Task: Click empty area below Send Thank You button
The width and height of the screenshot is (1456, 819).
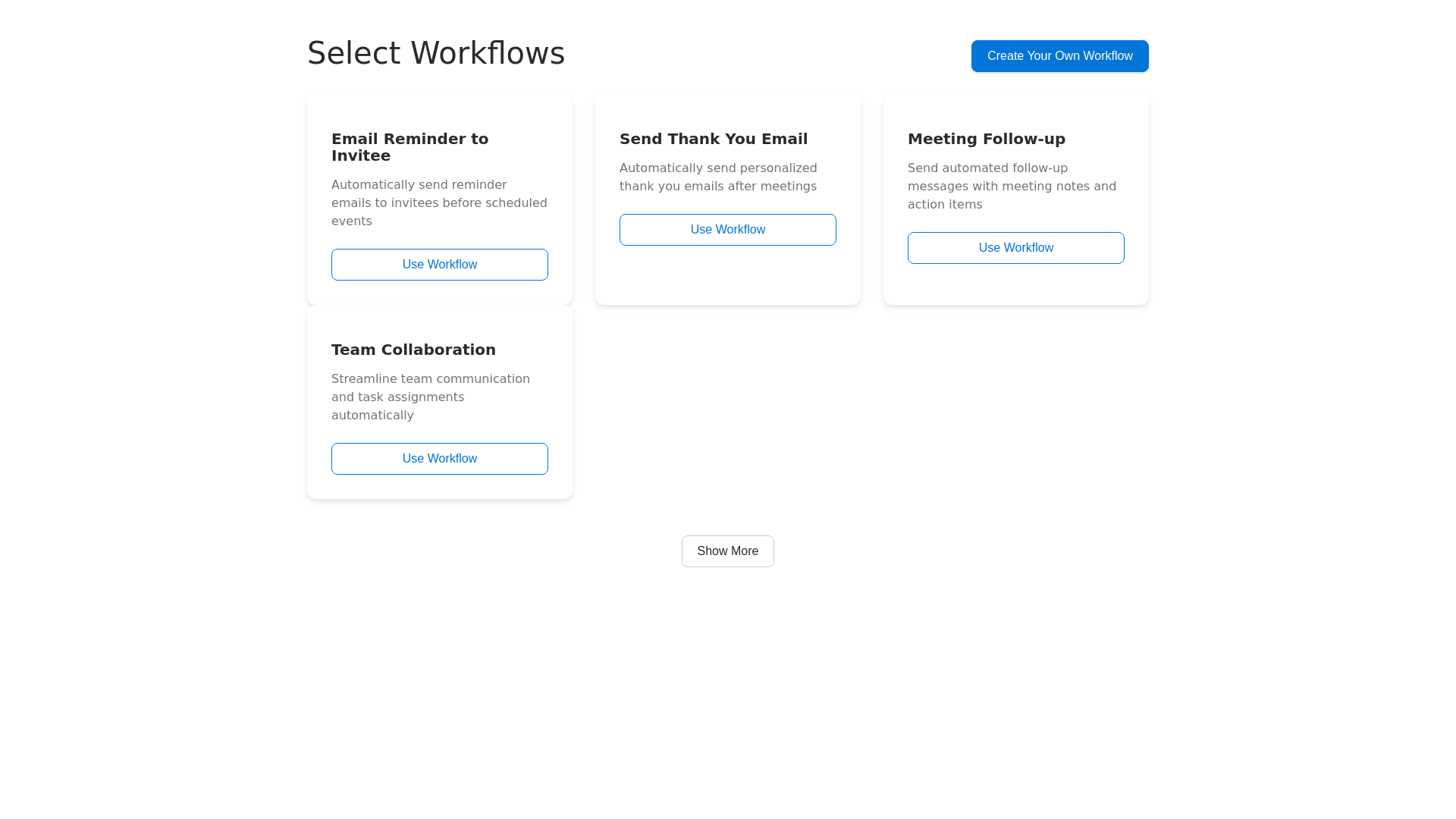Action: [x=727, y=276]
